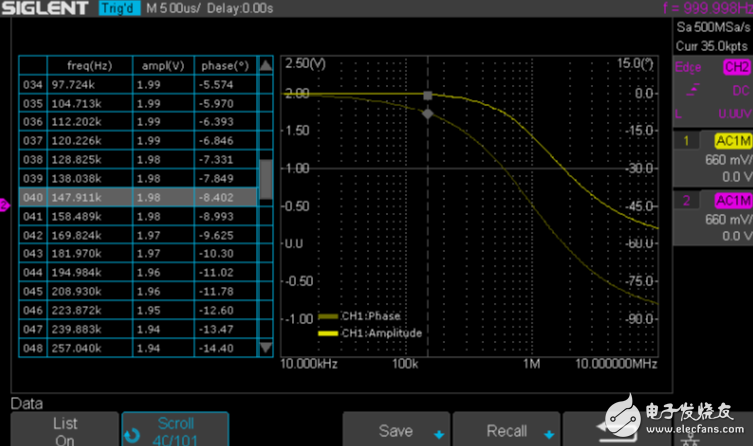Click the square amplitude cursor marker on plot
753x446 pixels.
coord(429,96)
